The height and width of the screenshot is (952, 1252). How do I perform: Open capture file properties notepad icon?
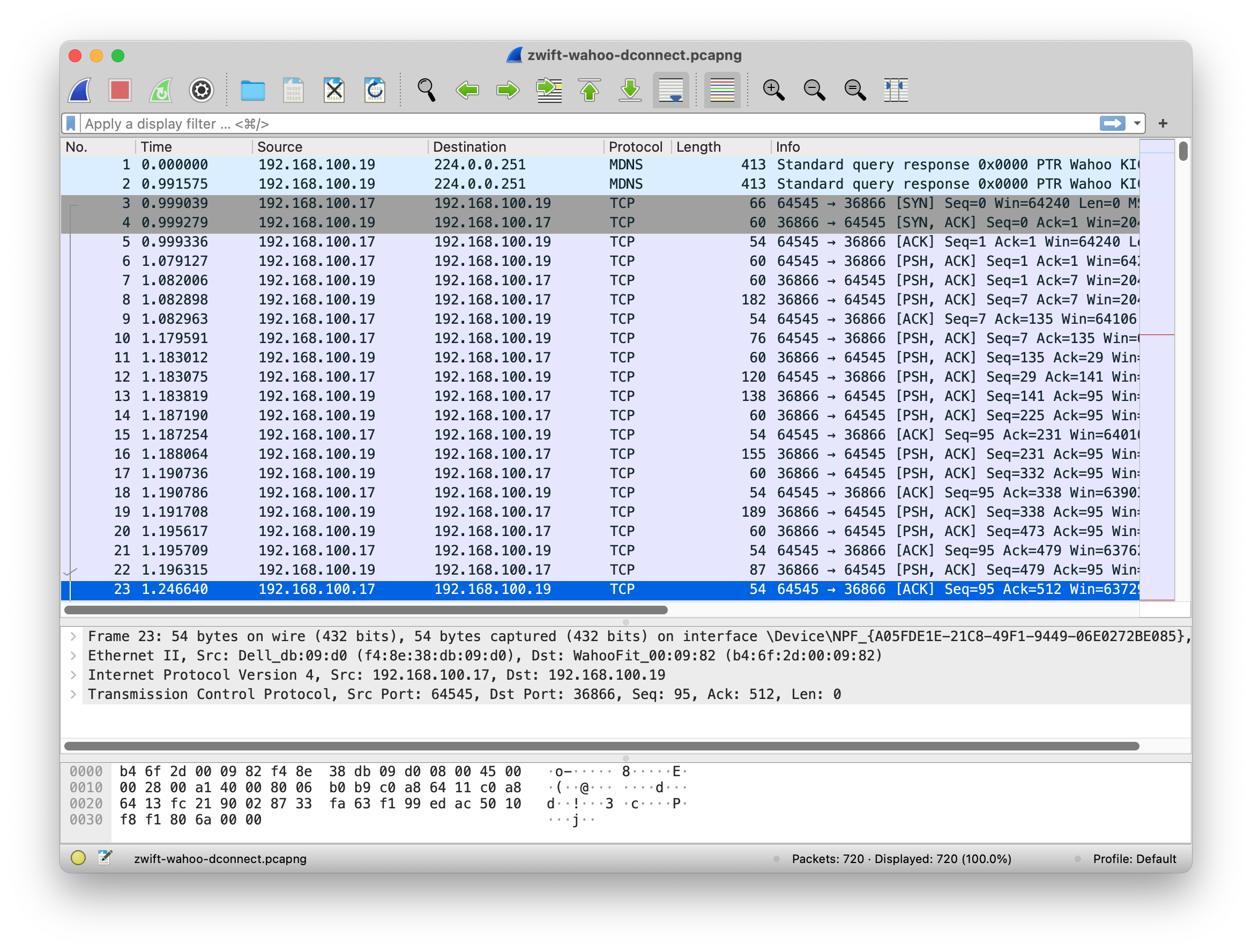point(105,858)
